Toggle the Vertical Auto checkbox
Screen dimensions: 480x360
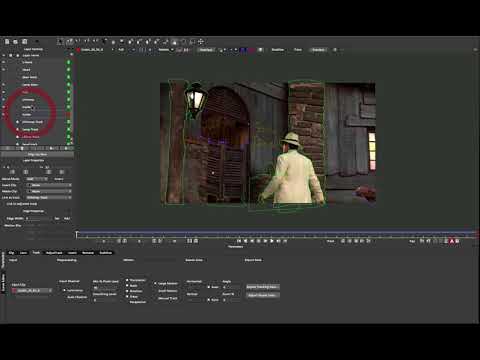click(209, 300)
